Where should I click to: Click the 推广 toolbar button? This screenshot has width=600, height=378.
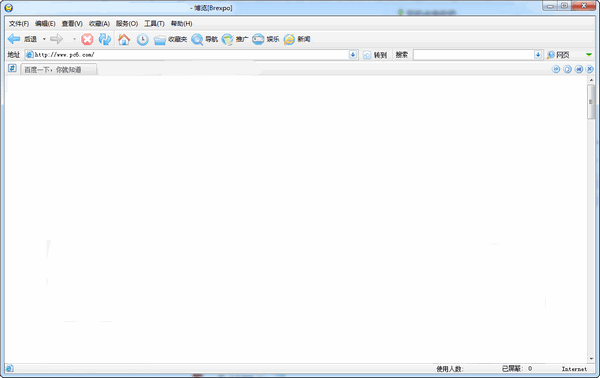[x=235, y=39]
